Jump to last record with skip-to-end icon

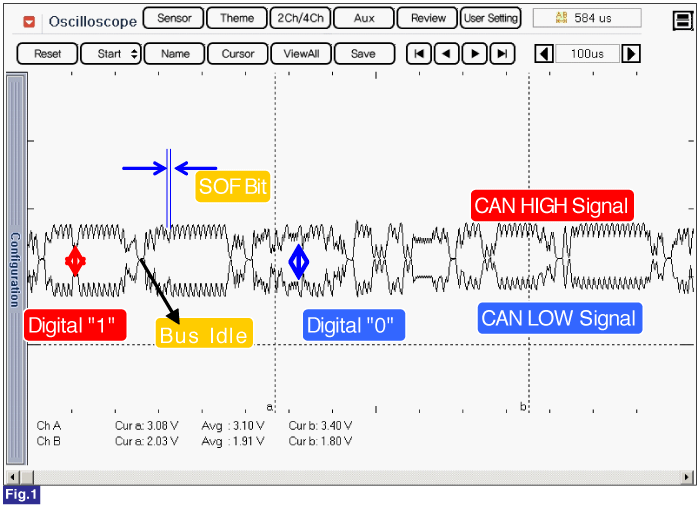(x=502, y=54)
